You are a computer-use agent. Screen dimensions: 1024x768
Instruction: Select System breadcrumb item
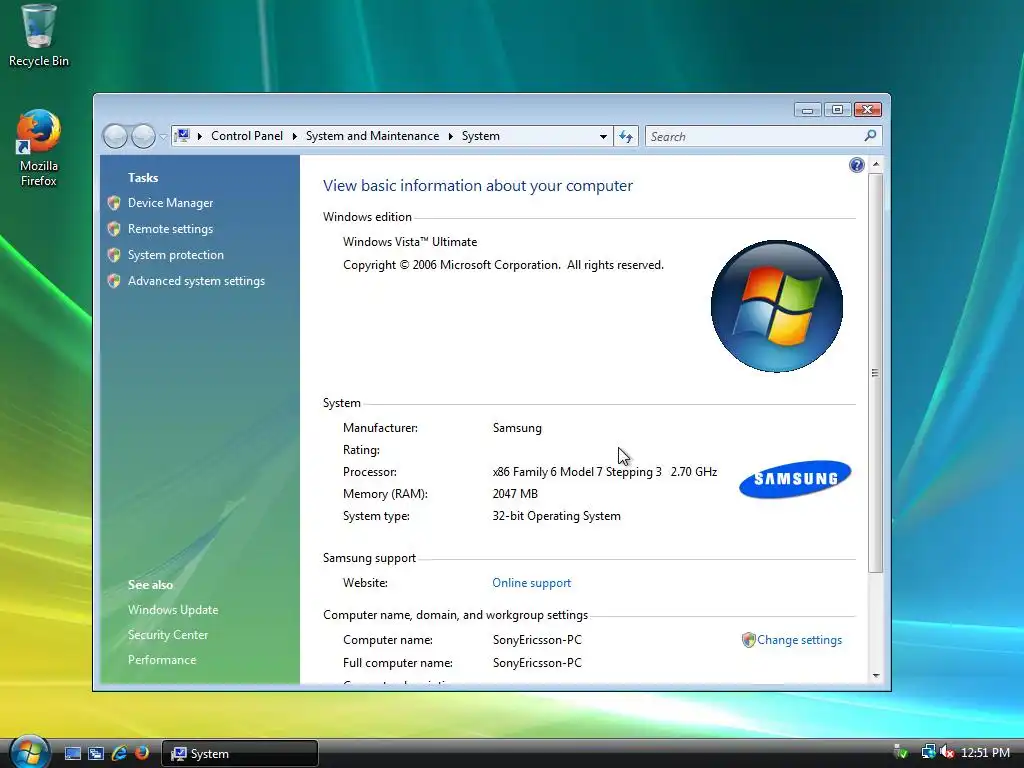481,136
